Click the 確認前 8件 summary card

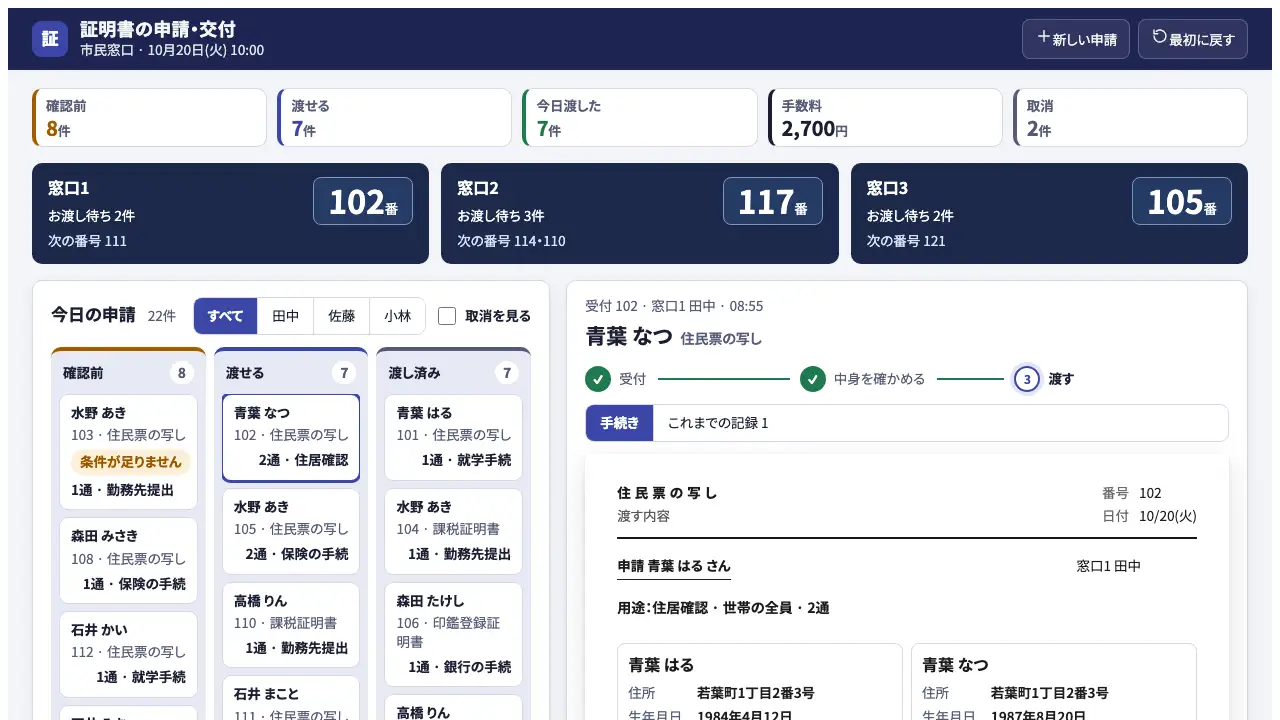[149, 118]
